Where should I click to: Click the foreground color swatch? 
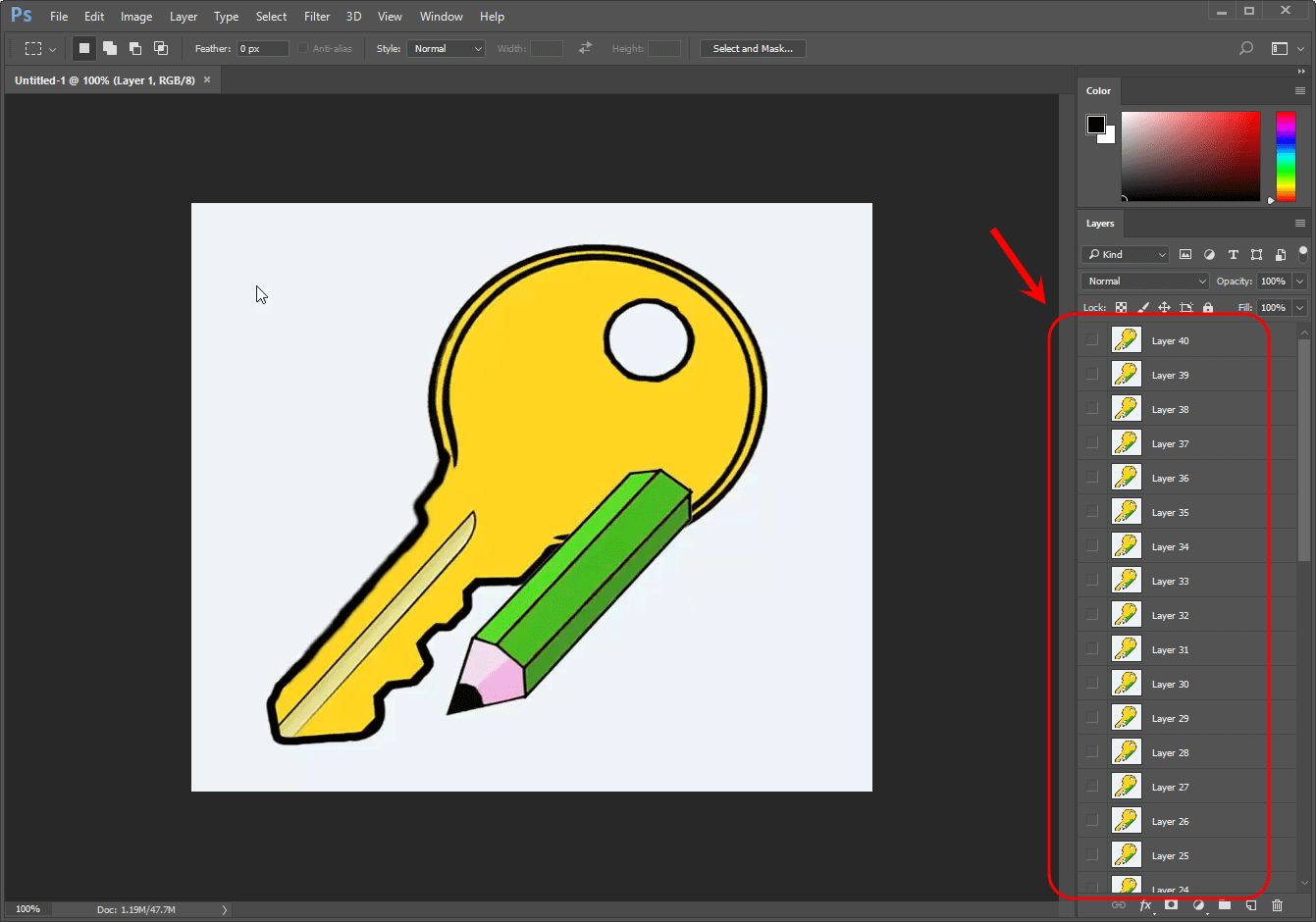pyautogui.click(x=1096, y=125)
